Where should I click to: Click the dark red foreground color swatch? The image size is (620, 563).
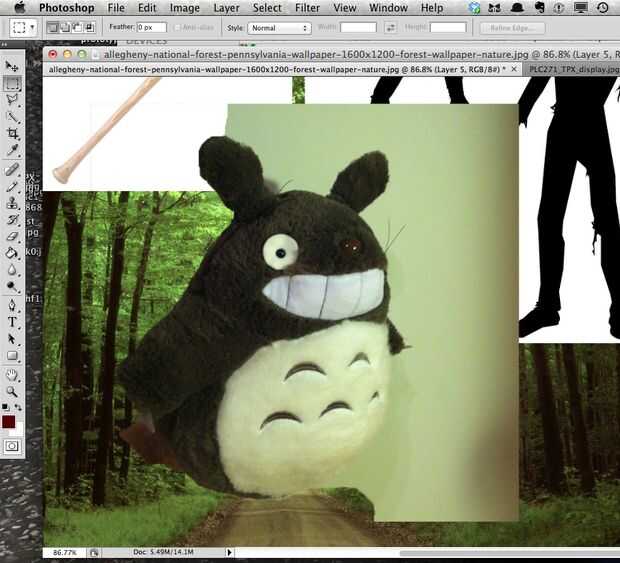pyautogui.click(x=8, y=422)
